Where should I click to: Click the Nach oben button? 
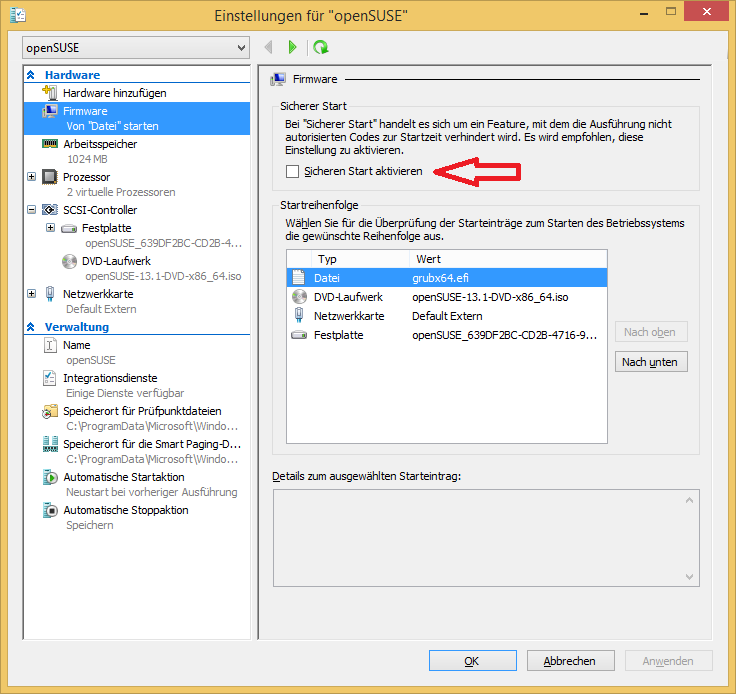651,332
